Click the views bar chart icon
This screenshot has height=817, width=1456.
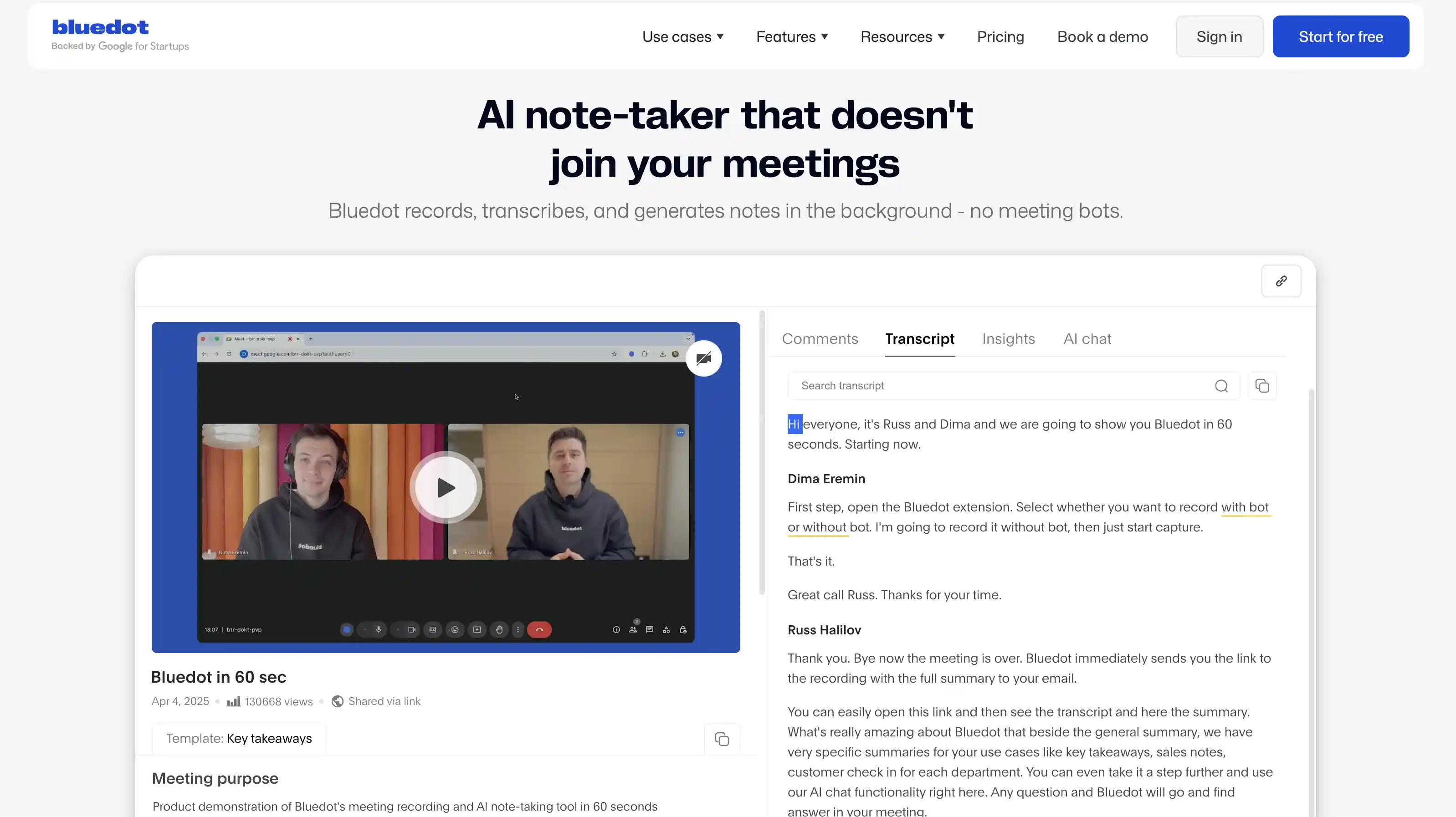(233, 702)
